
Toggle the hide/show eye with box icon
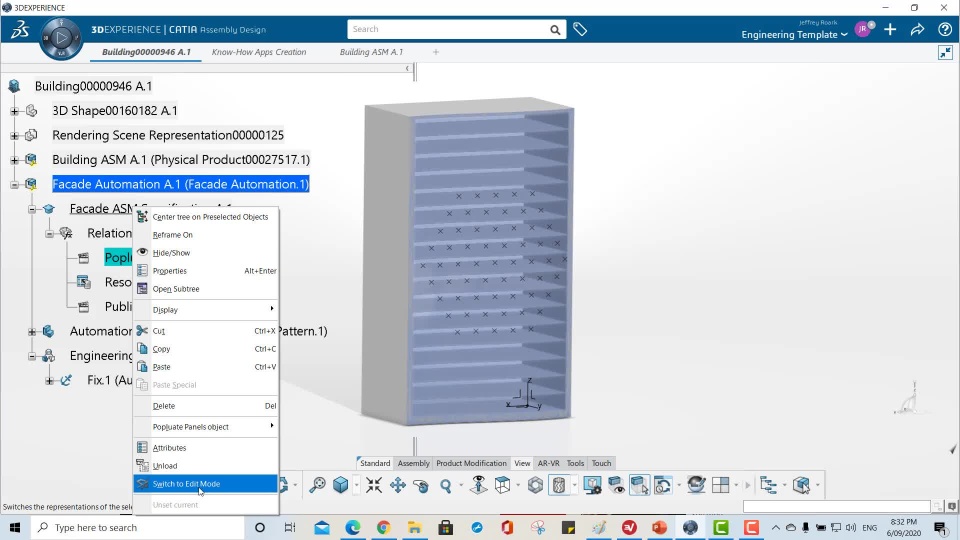click(616, 485)
